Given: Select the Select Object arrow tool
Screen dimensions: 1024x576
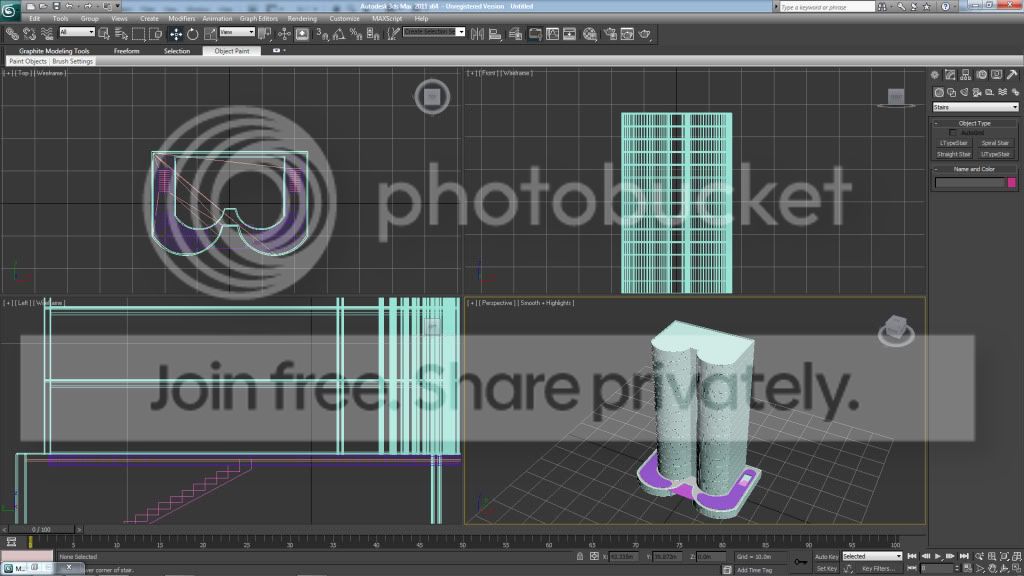Looking at the screenshot, I should pos(104,34).
